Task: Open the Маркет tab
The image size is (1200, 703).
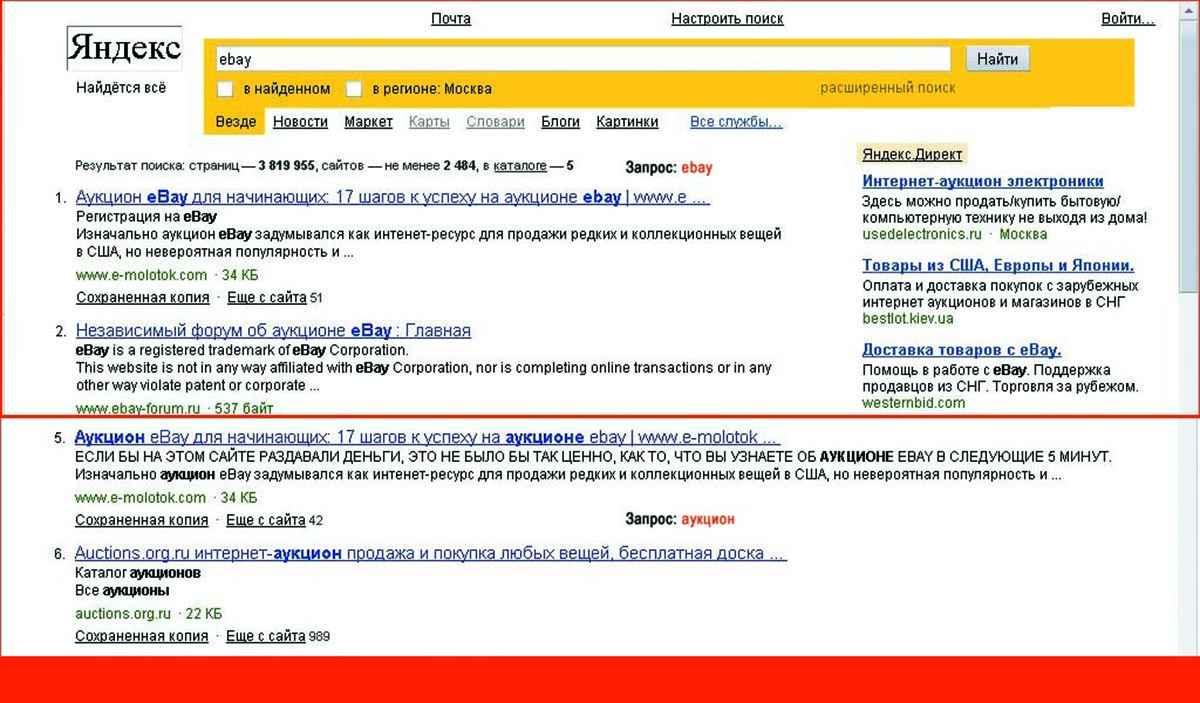Action: click(x=368, y=122)
